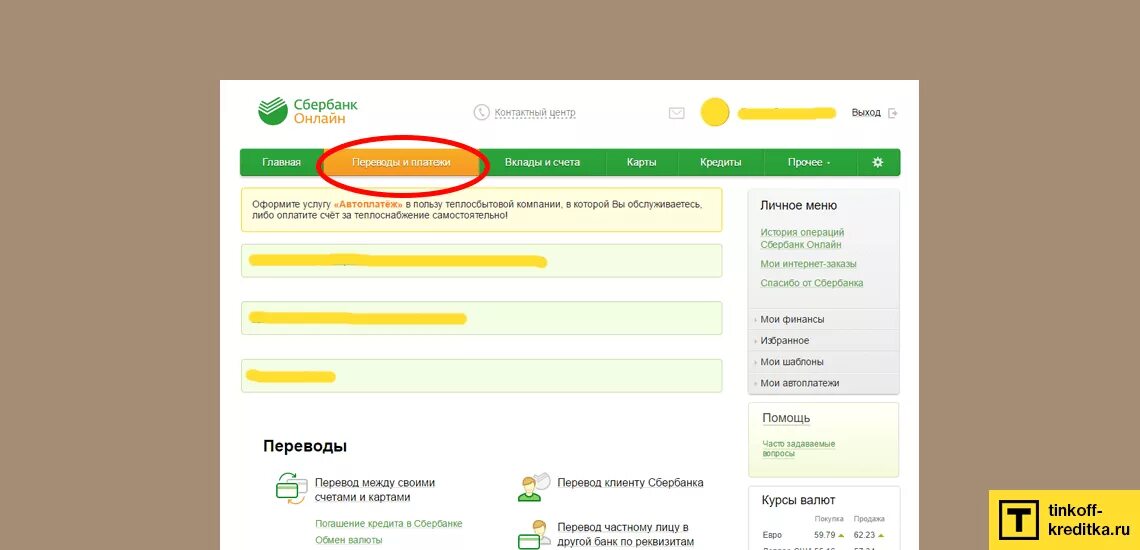This screenshot has width=1140, height=550.
Task: Click the Погашение кредита в Сбербанке link
Action: click(388, 524)
